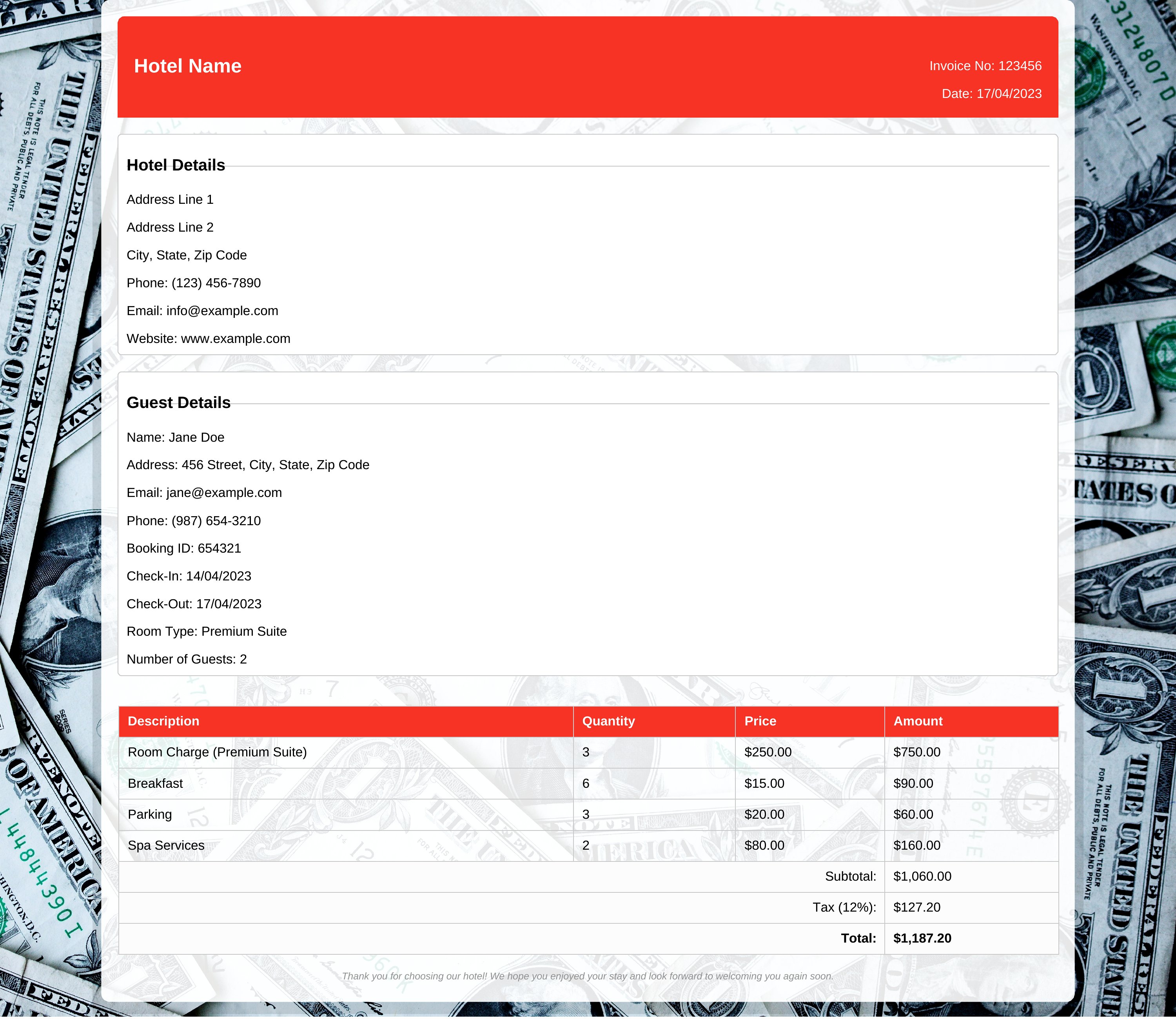Image resolution: width=1176 pixels, height=1019 pixels.
Task: Click the Price column header
Action: [810, 722]
